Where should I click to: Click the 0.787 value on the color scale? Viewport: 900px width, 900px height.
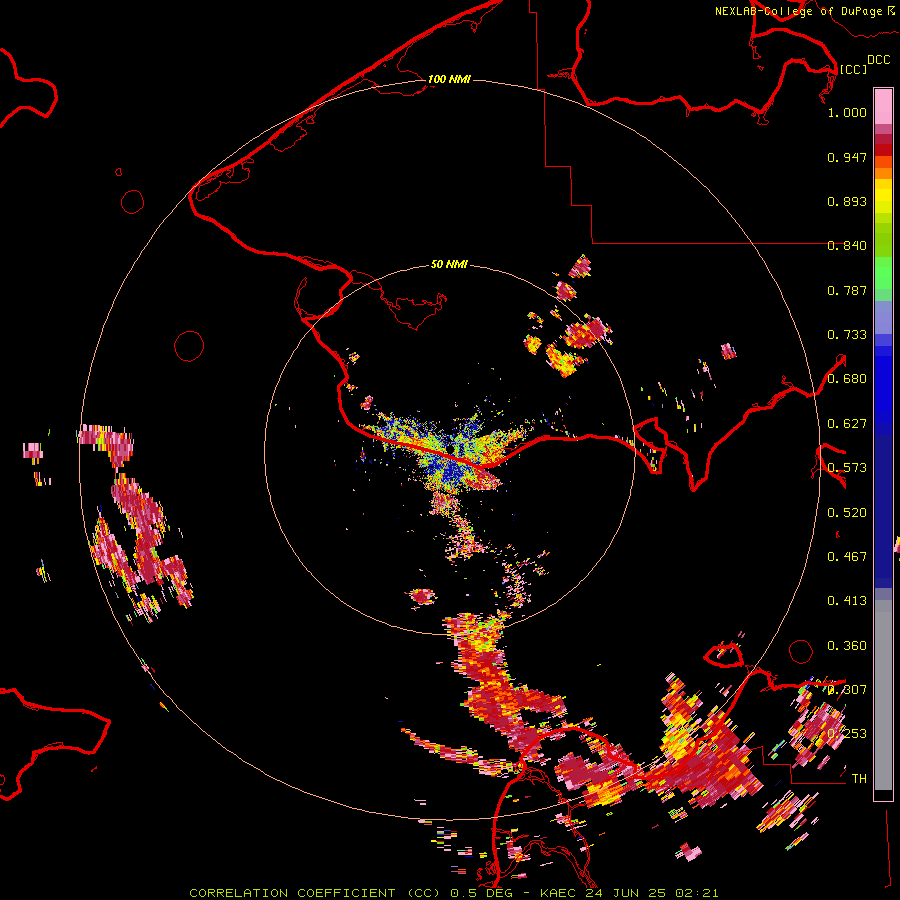[847, 290]
